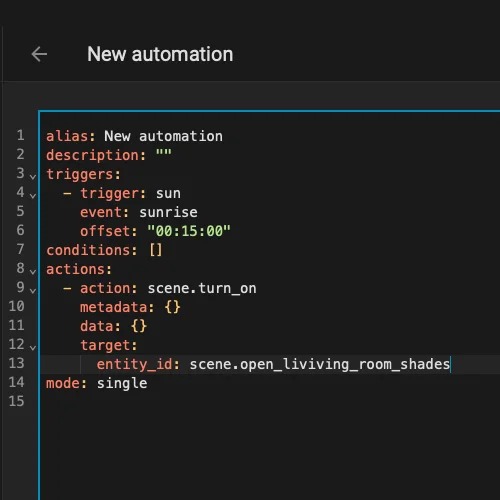
Task: Click the description empty string value
Action: pyautogui.click(x=164, y=154)
